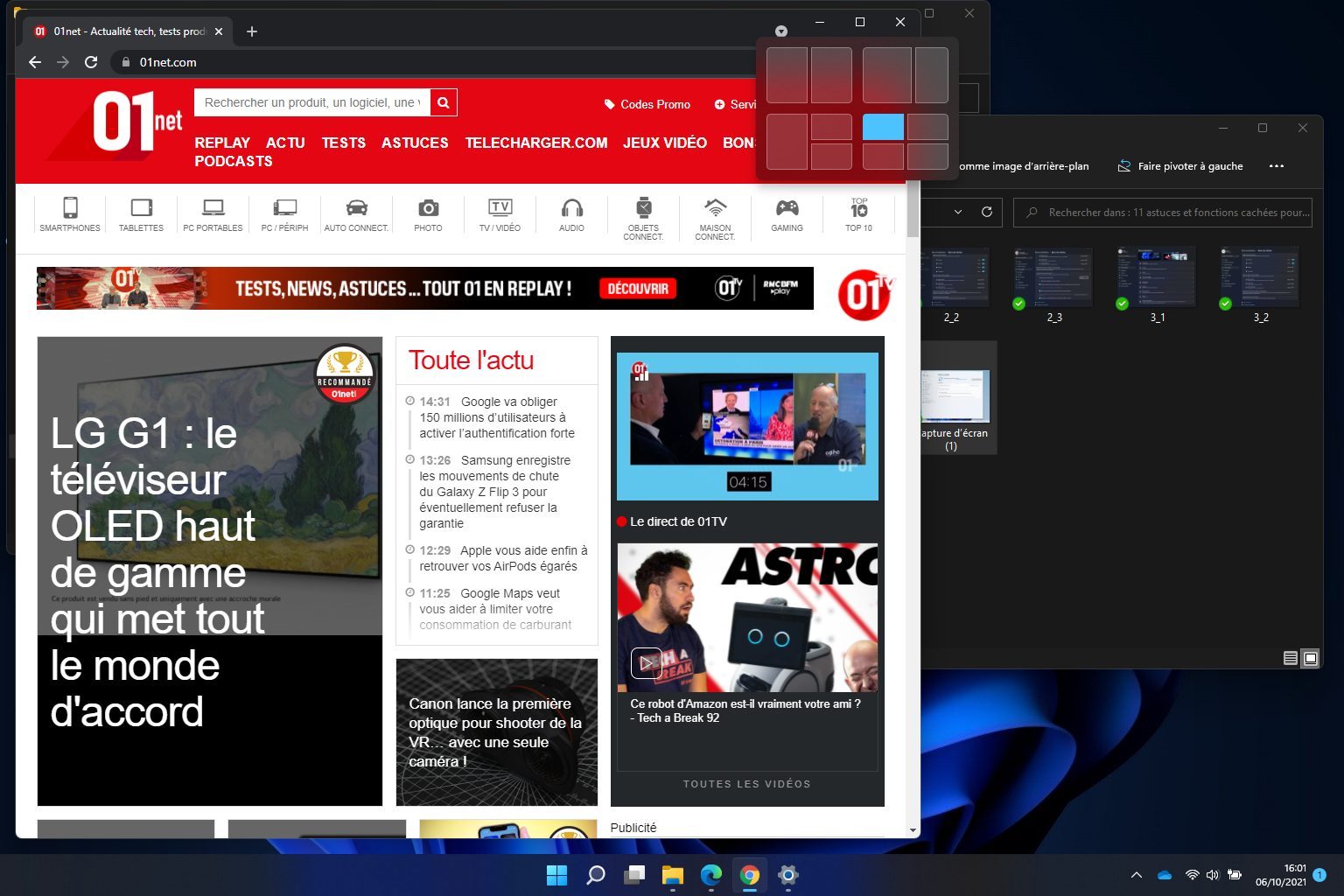Open the Windows Start menu

[556, 875]
